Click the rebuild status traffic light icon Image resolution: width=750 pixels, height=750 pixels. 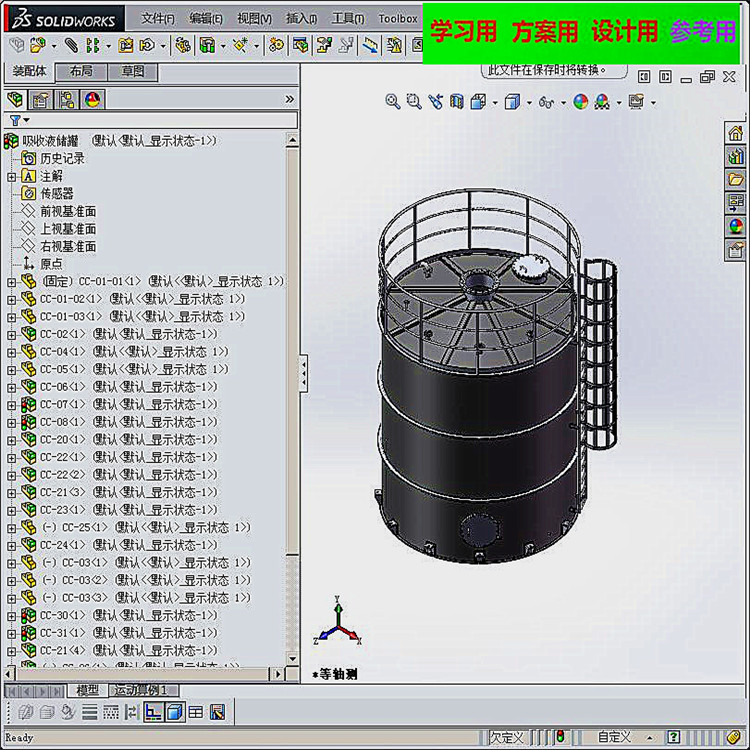pyautogui.click(x=560, y=737)
